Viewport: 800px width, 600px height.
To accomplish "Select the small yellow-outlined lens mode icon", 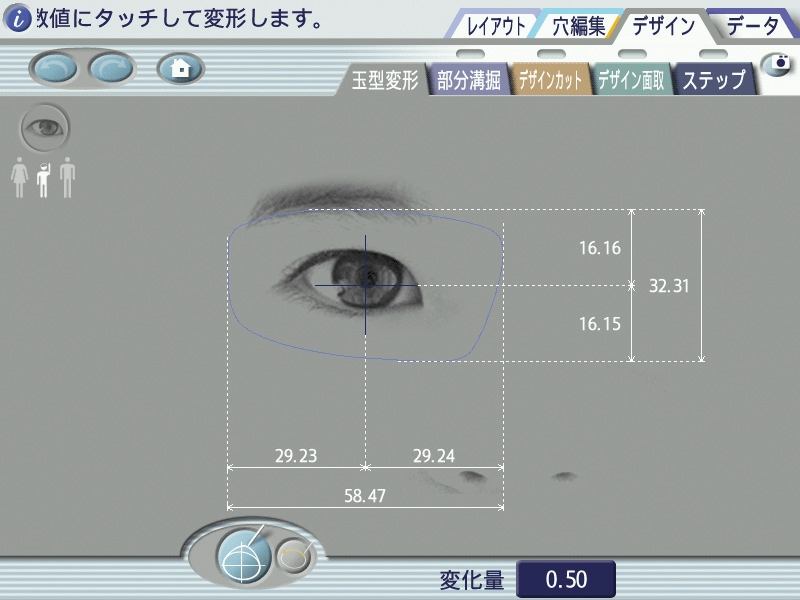I will point(294,556).
